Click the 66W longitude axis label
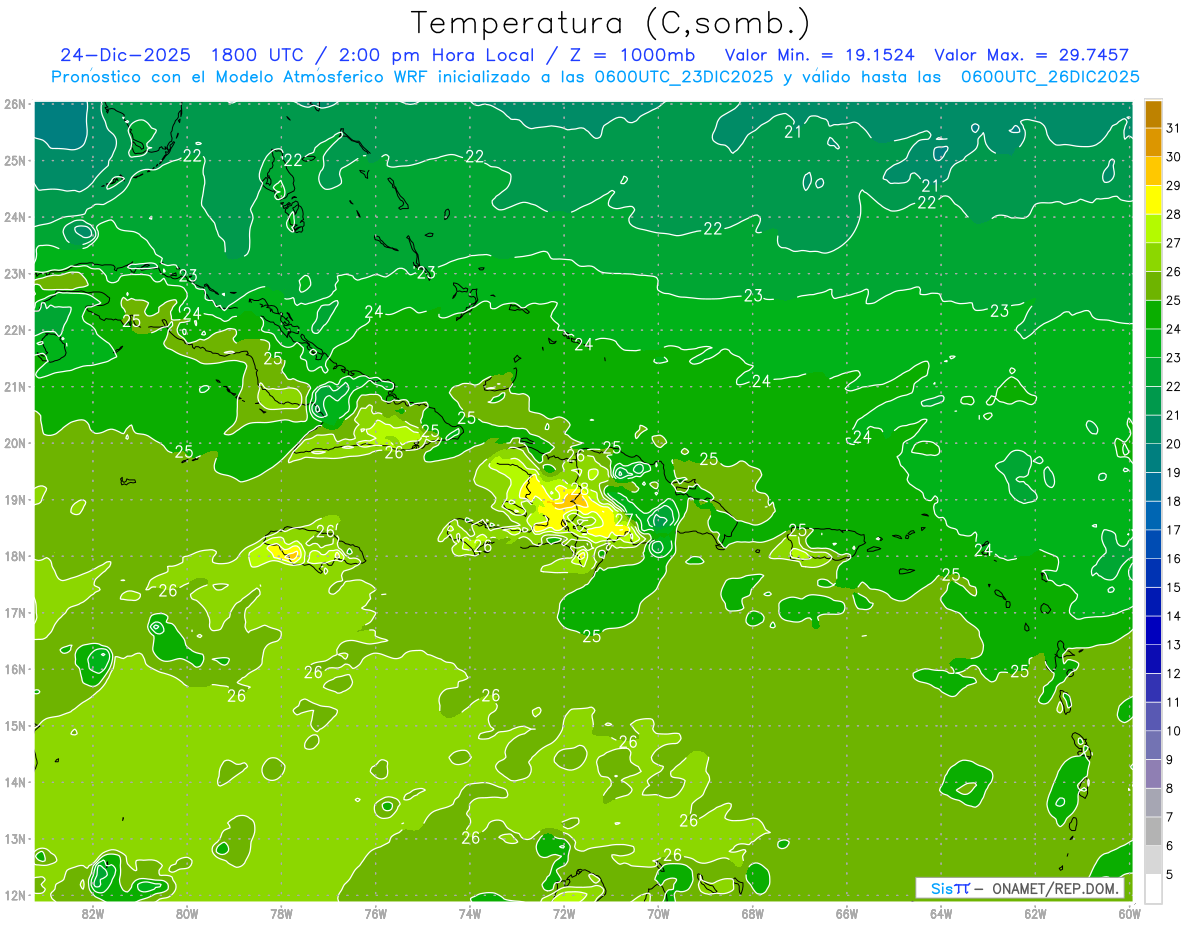This screenshot has height=927, width=1200. 847,913
